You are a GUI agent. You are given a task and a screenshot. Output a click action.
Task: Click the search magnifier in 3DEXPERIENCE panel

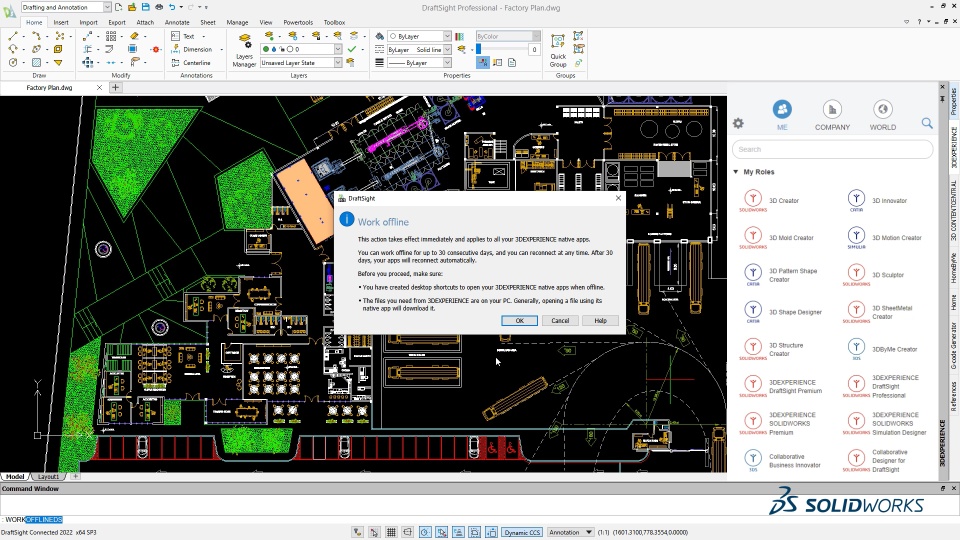pyautogui.click(x=927, y=124)
